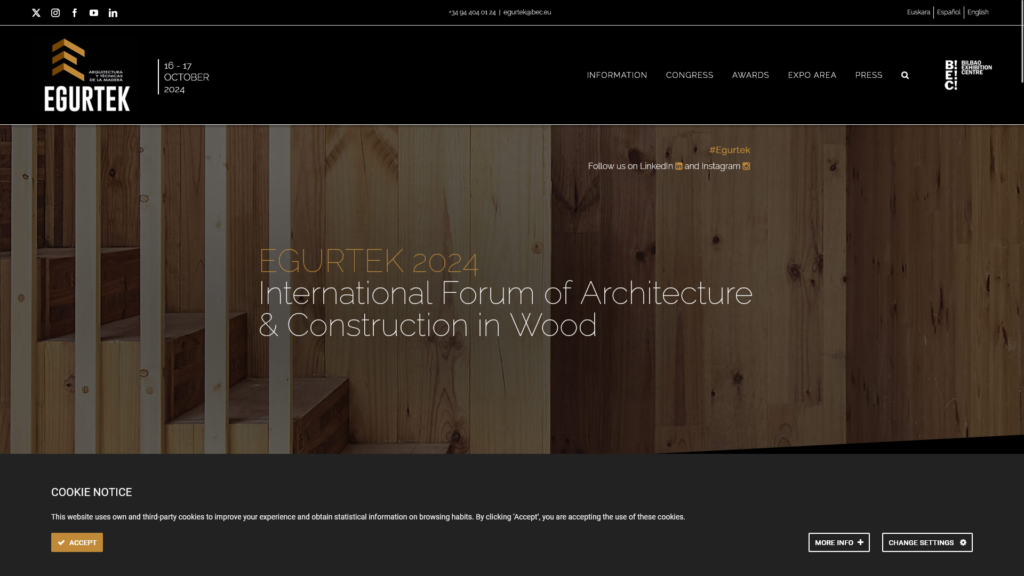Click the Bilbao Exhibition Centre logo
The height and width of the screenshot is (576, 1024).
(968, 74)
